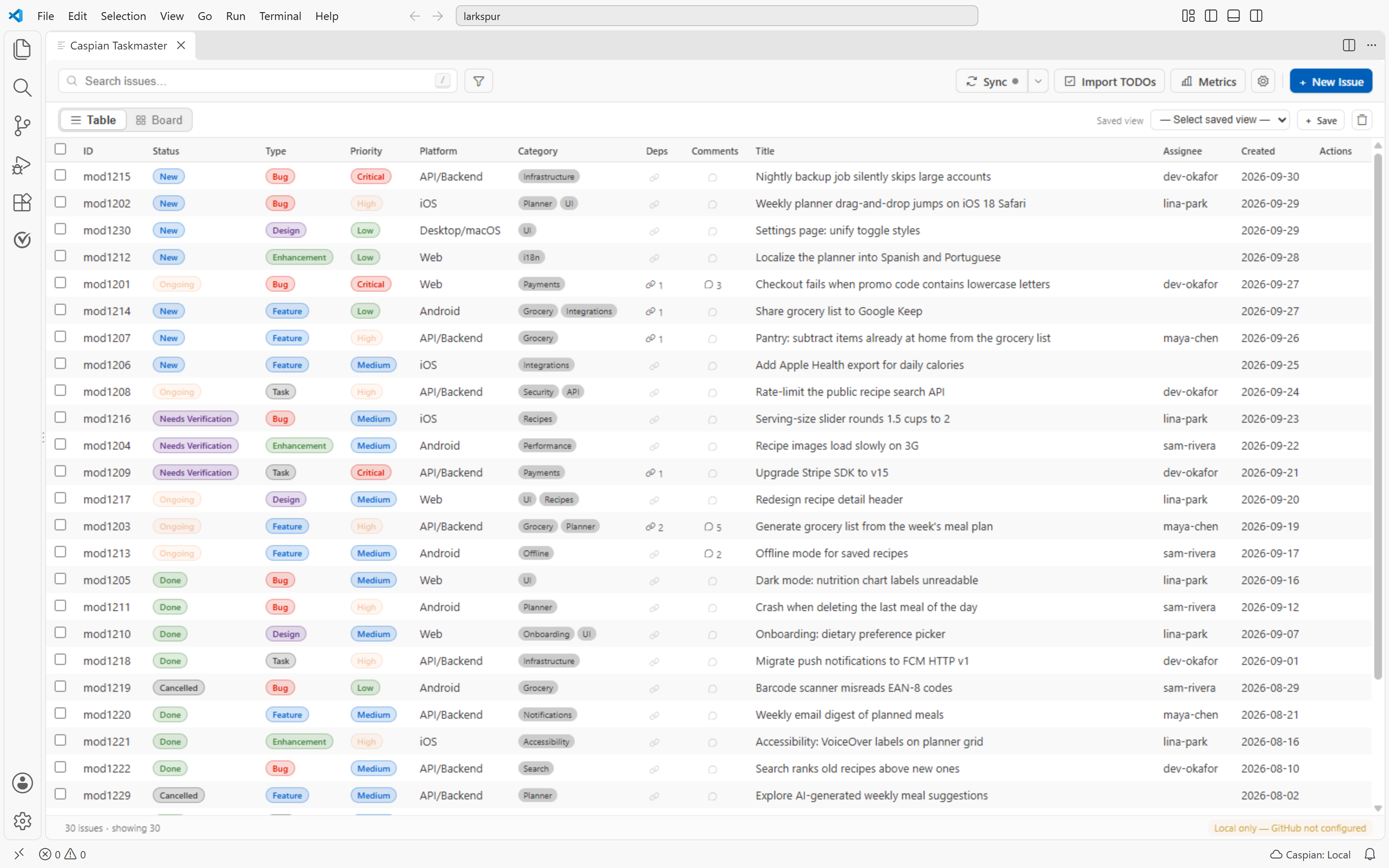Open notifications bell in status bar
Viewport: 1389px width, 868px height.
1369,854
